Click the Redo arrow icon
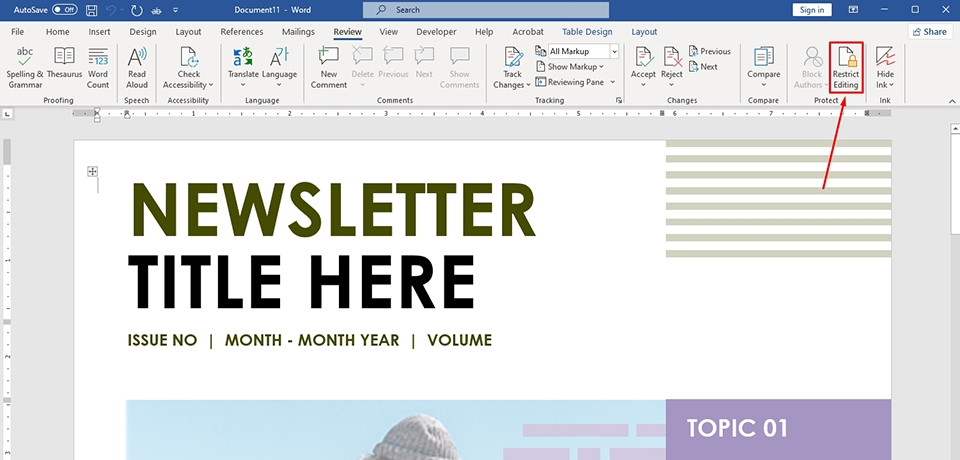 [137, 10]
